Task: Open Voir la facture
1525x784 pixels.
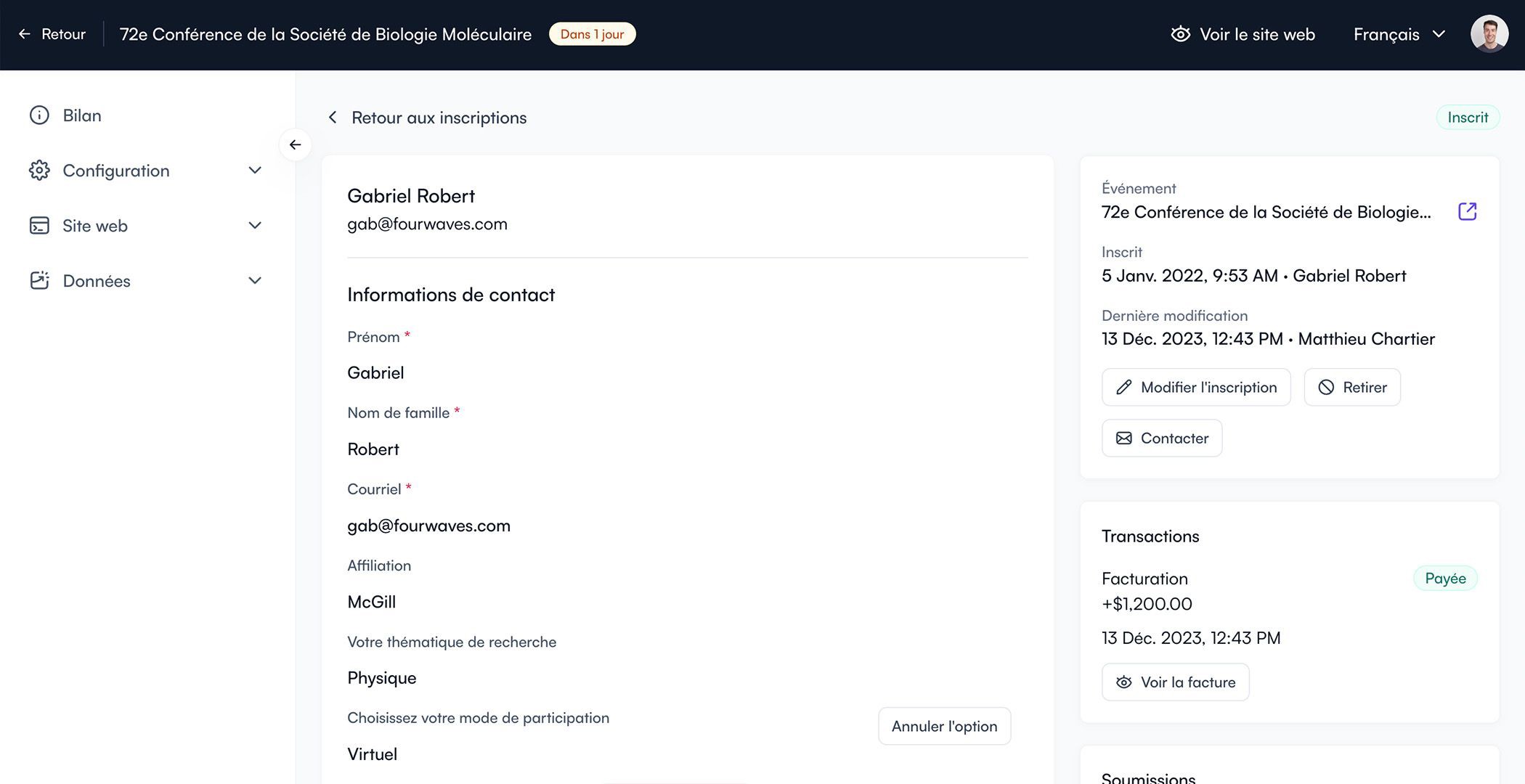Action: (1176, 682)
